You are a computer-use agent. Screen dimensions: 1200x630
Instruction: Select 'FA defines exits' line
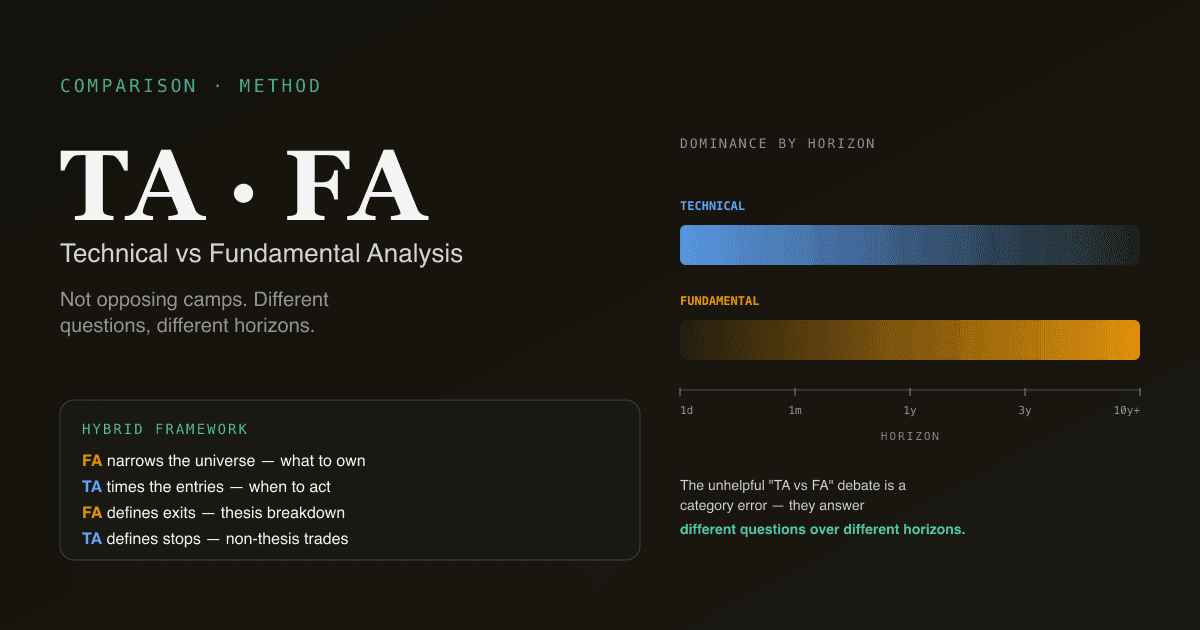213,513
